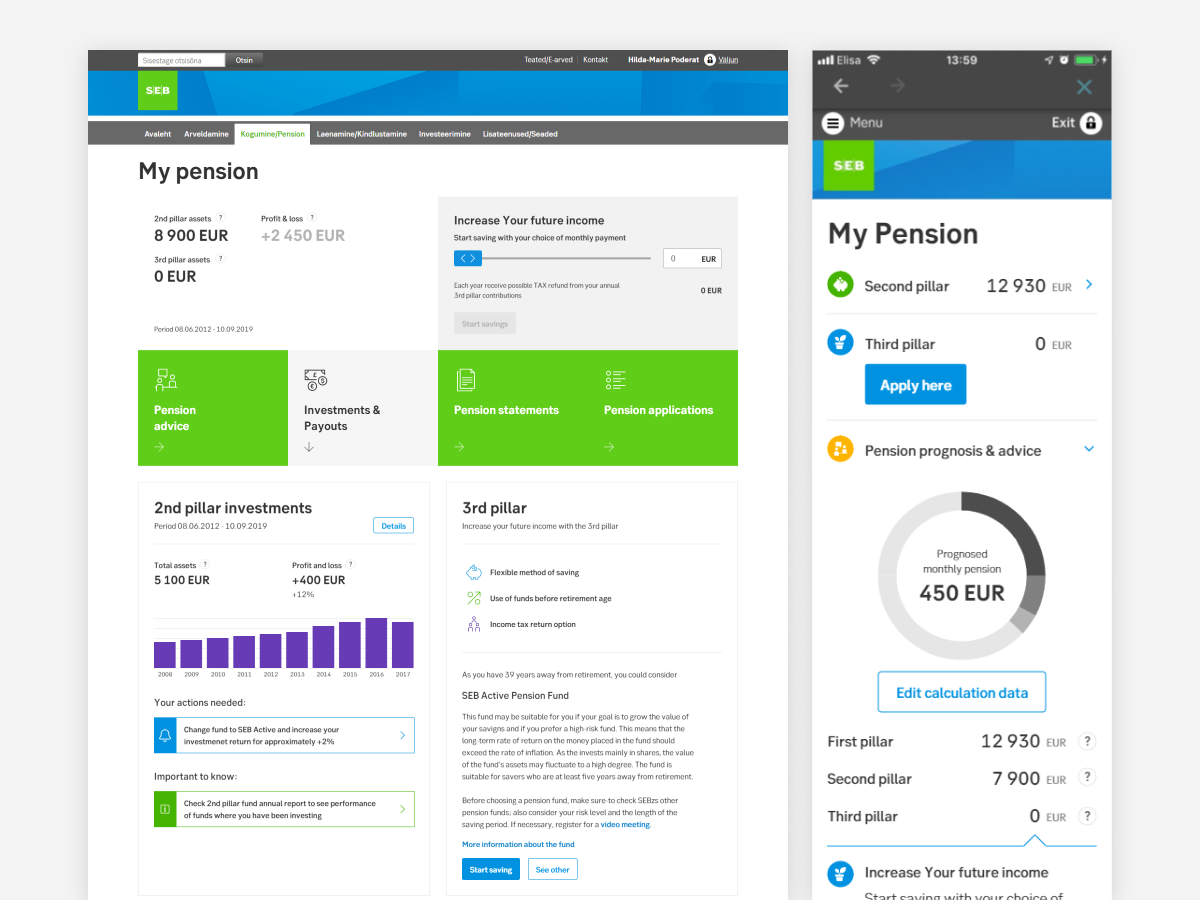Screen dimensions: 1200x900
Task: Click the Pension applications list icon
Action: click(x=615, y=379)
